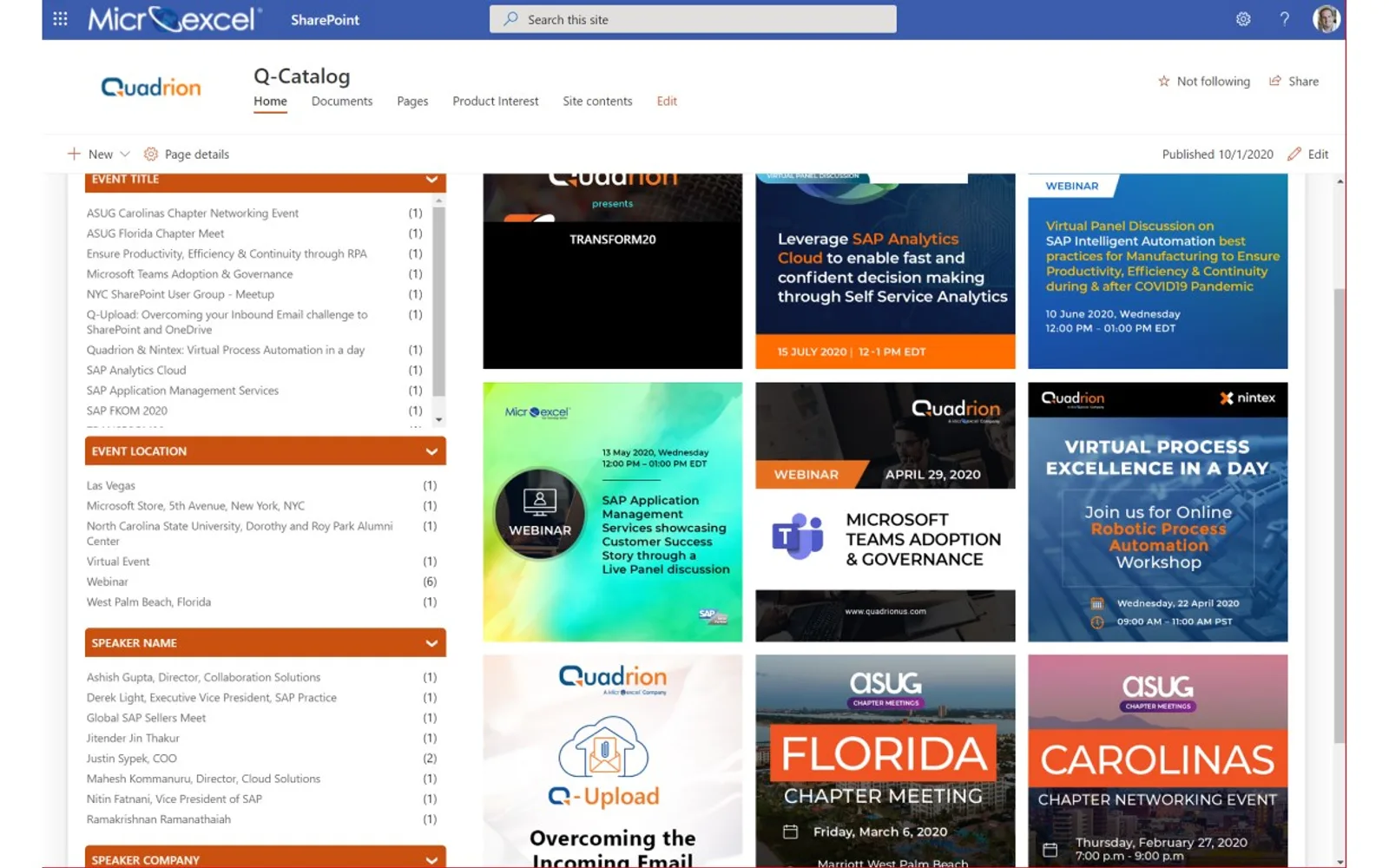Collapse the EVENT TITLE filter section

click(x=431, y=180)
